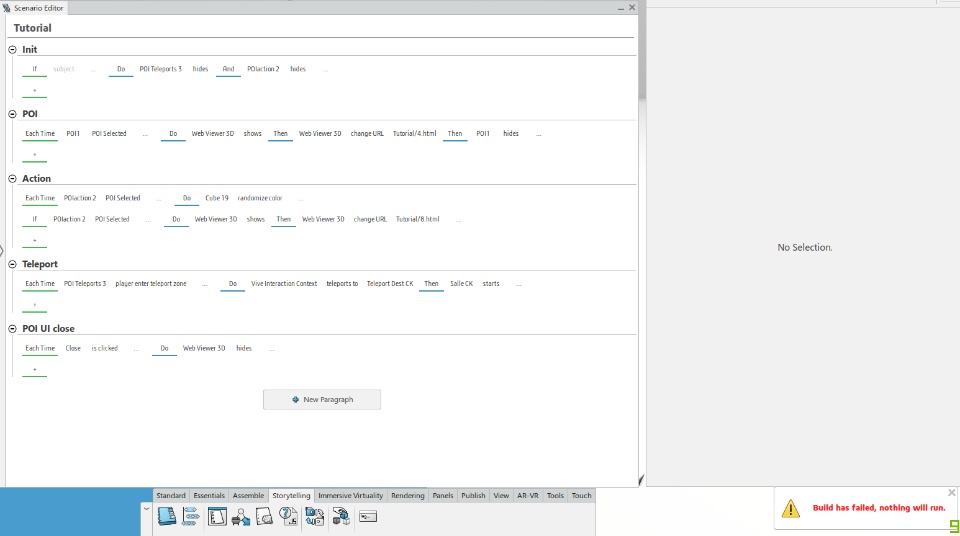Expand the side panel arrow left of the Scenario Editor
This screenshot has width=960, height=536.
(2, 251)
